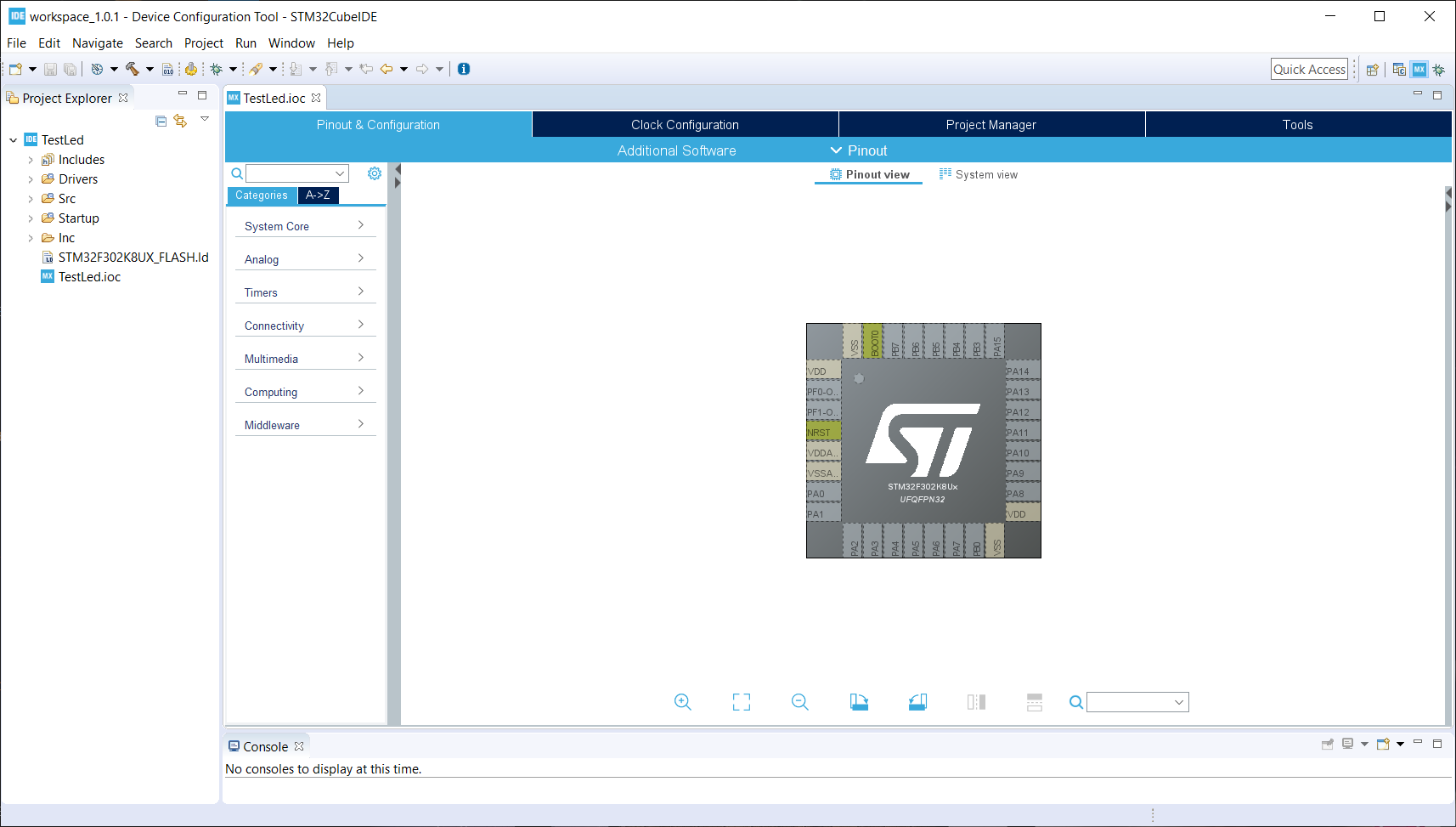Click the Open Perspective icon
The height and width of the screenshot is (827, 1456).
(x=1372, y=70)
